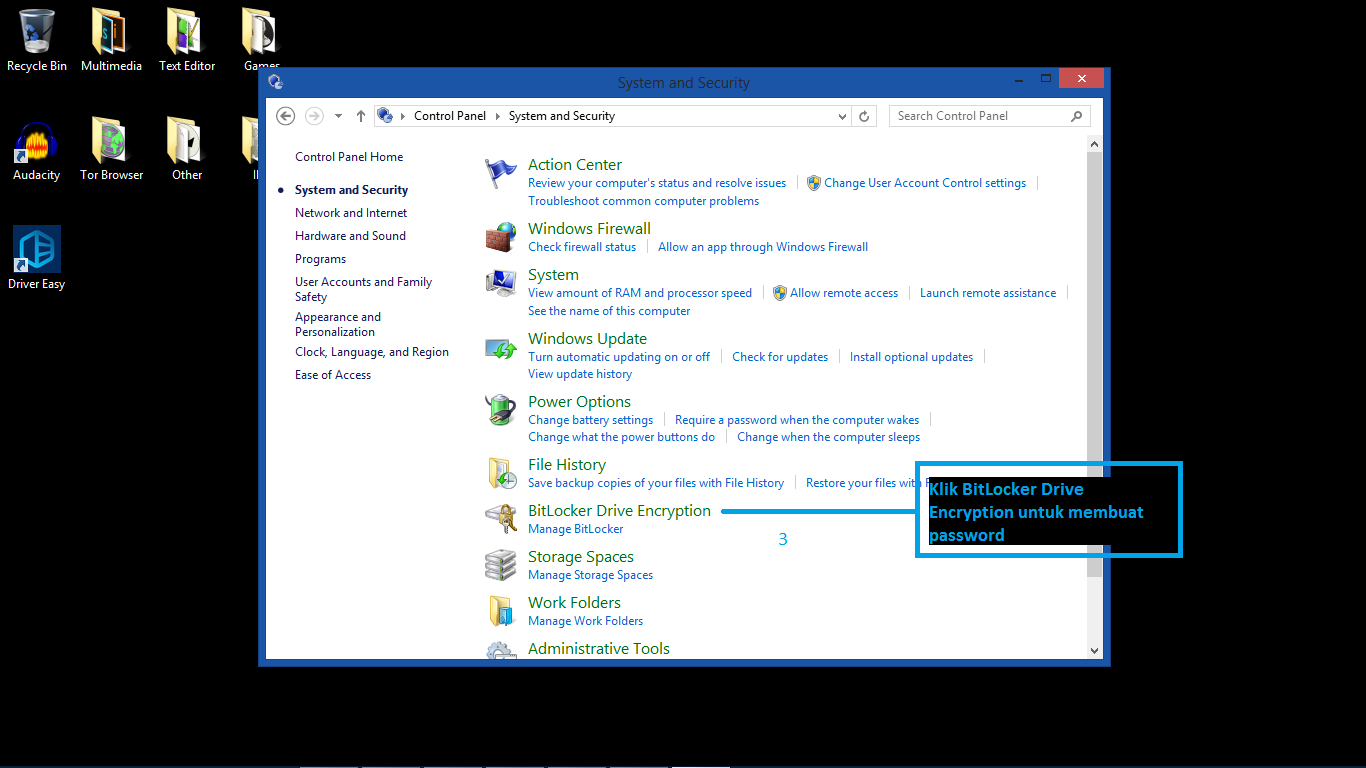The width and height of the screenshot is (1366, 768).
Task: Click Turn automatic updating on or off
Action: coord(619,357)
